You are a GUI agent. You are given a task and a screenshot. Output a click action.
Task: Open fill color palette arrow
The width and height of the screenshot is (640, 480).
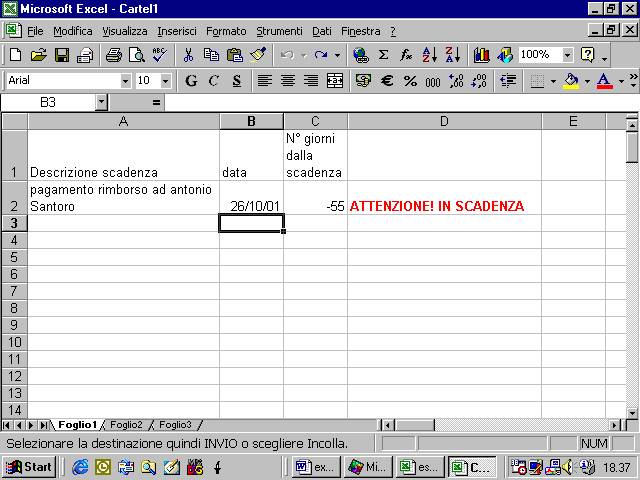(x=587, y=81)
